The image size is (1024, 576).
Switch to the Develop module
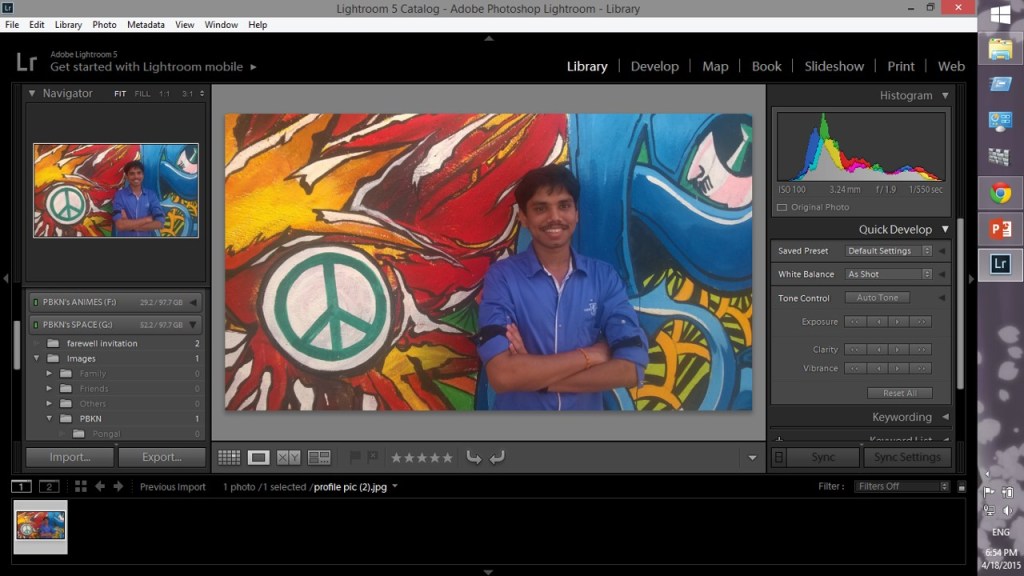pos(654,66)
